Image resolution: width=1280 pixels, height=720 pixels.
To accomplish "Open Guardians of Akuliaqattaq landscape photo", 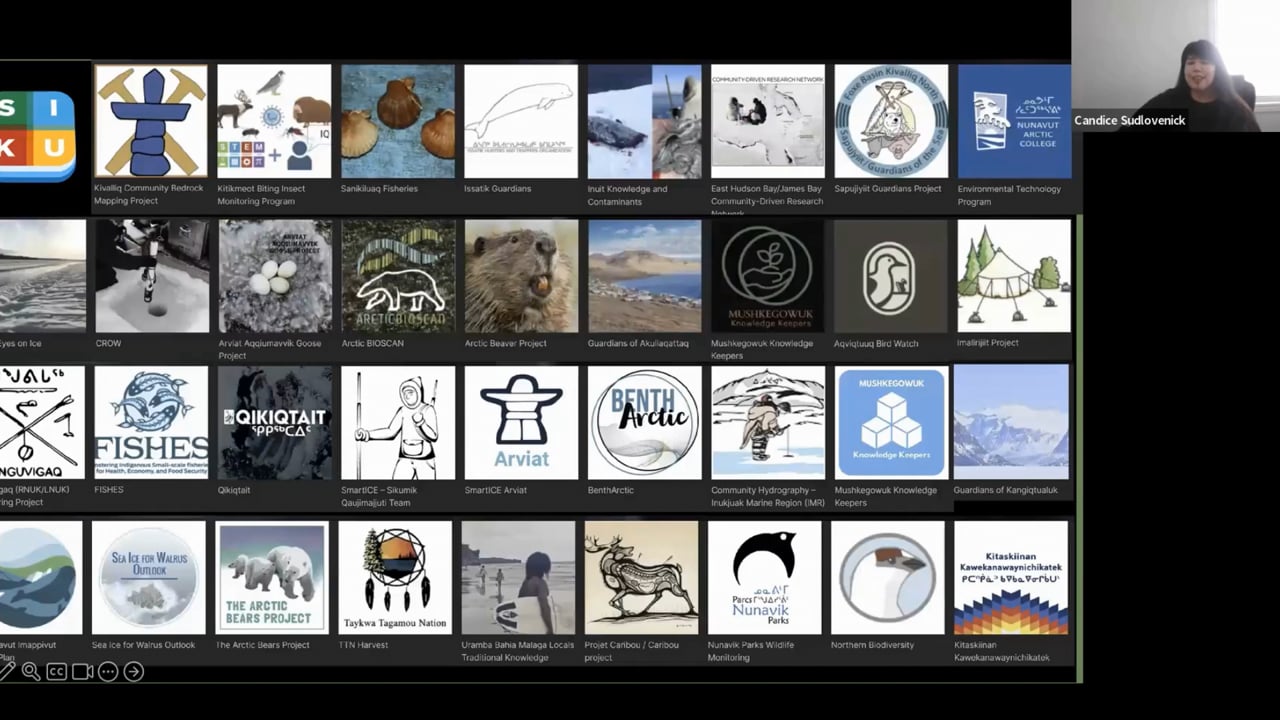I will (645, 276).
